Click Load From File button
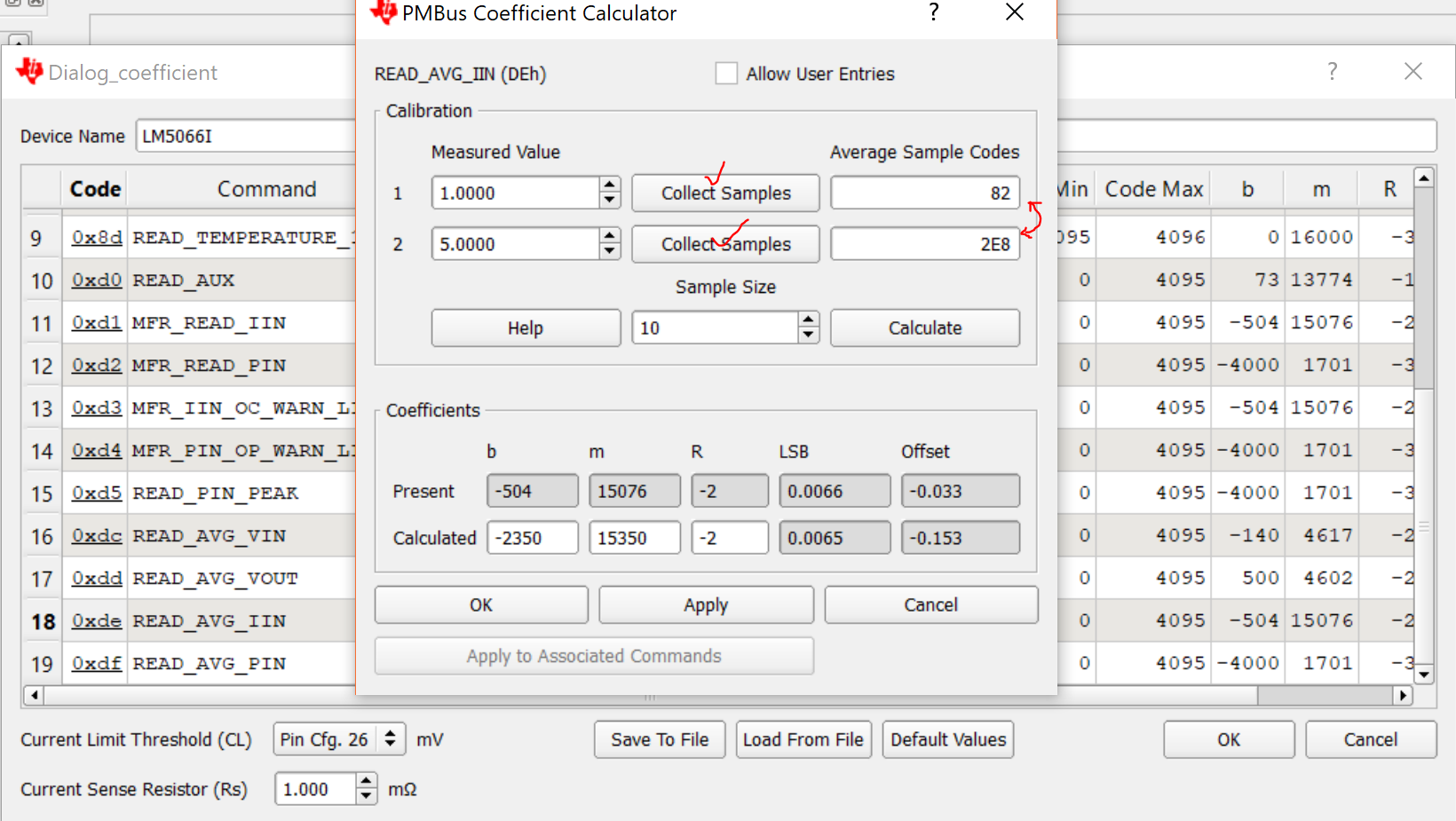 pos(803,739)
